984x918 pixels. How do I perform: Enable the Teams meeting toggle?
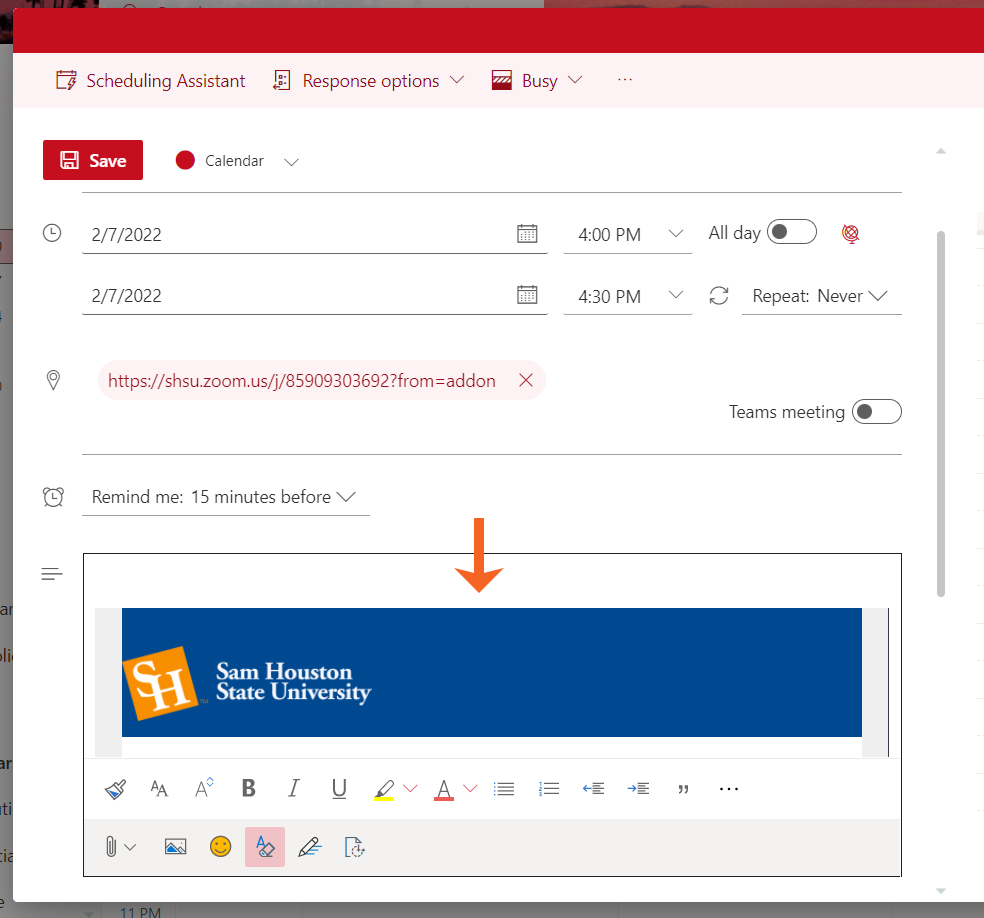click(x=876, y=412)
